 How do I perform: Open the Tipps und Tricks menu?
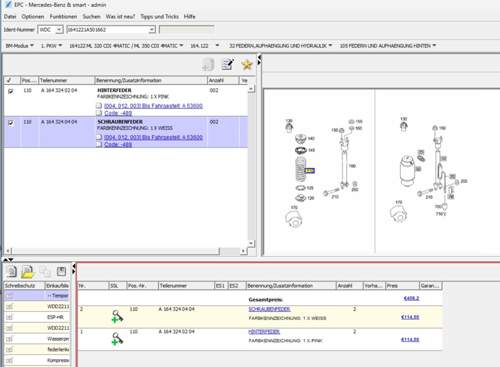(159, 16)
